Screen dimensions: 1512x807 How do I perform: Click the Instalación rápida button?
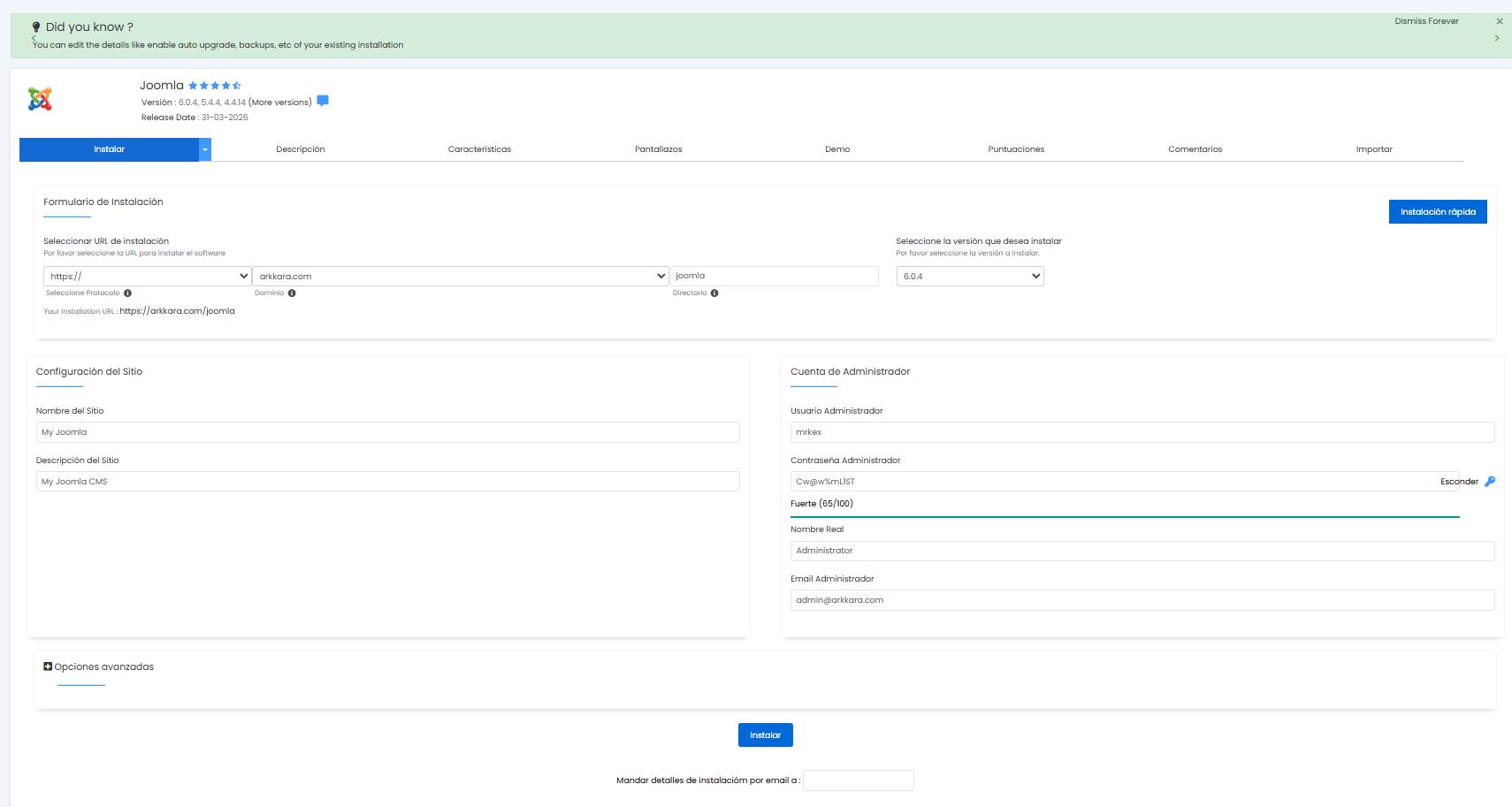1438,212
